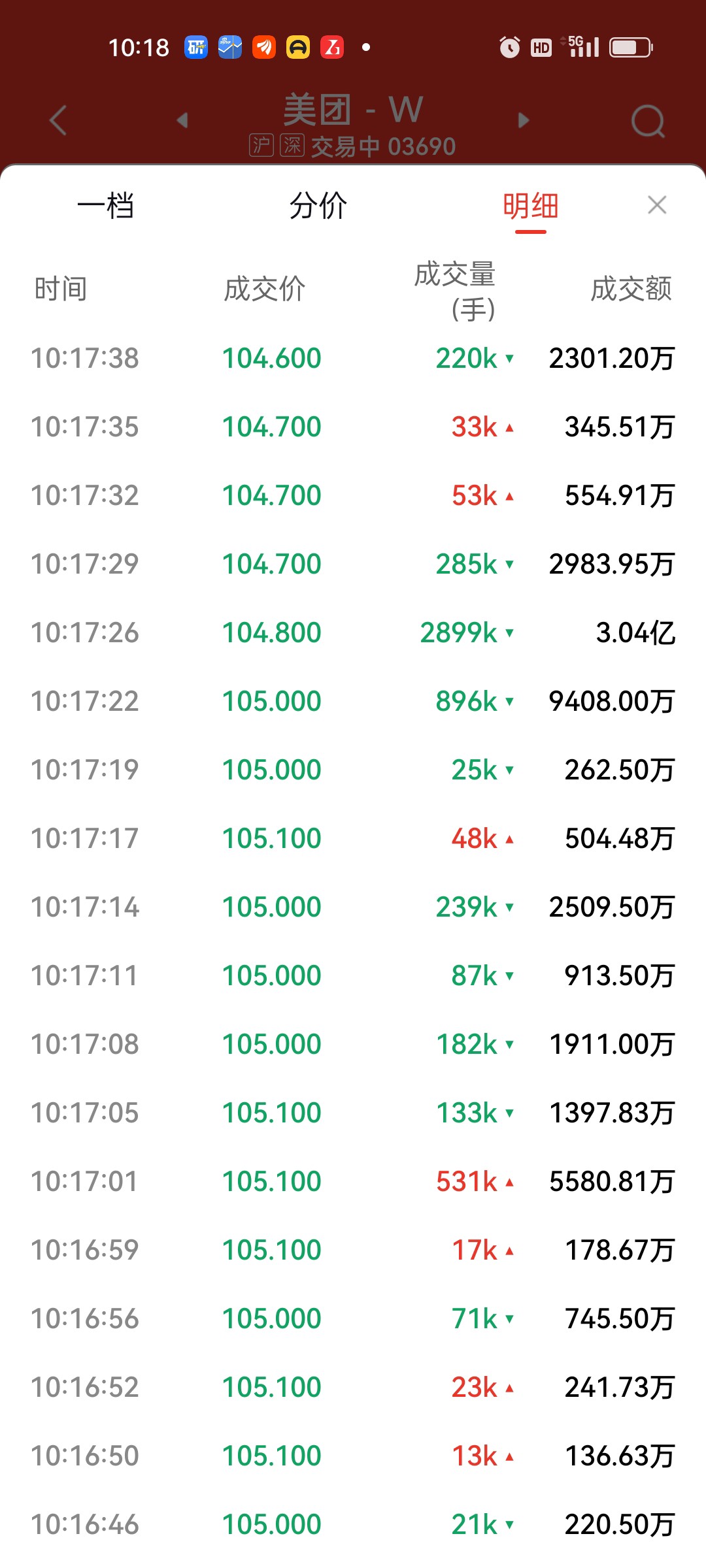Tap the 成交额 column header

point(631,289)
